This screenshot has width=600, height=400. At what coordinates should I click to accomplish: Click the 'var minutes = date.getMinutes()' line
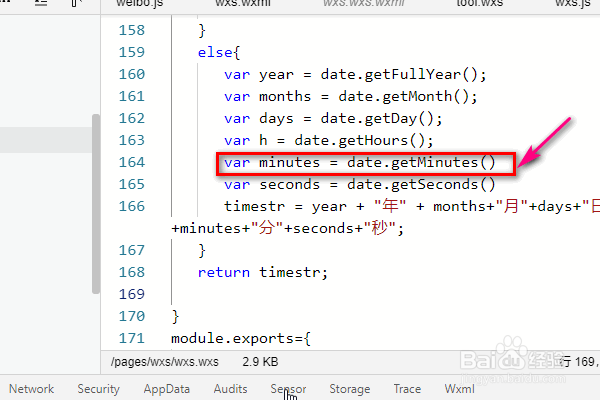[359, 163]
